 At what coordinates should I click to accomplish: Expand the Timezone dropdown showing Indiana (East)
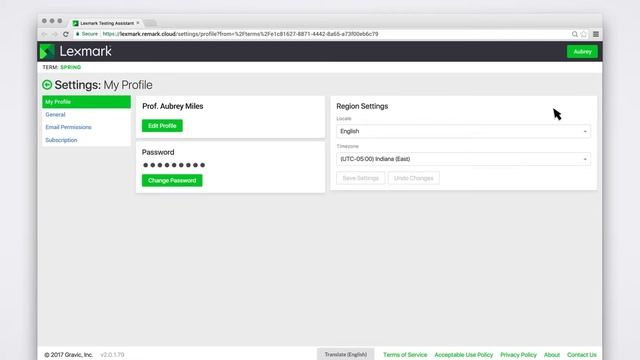point(463,159)
